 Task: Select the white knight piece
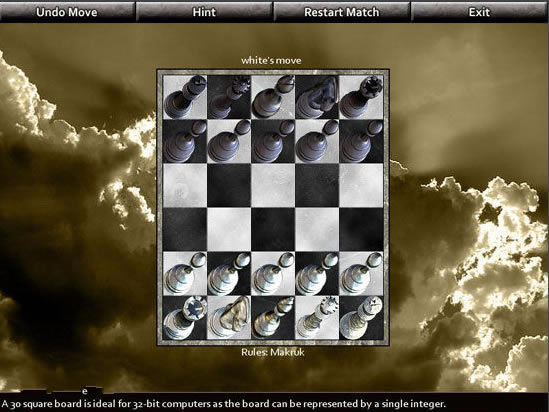229,318
